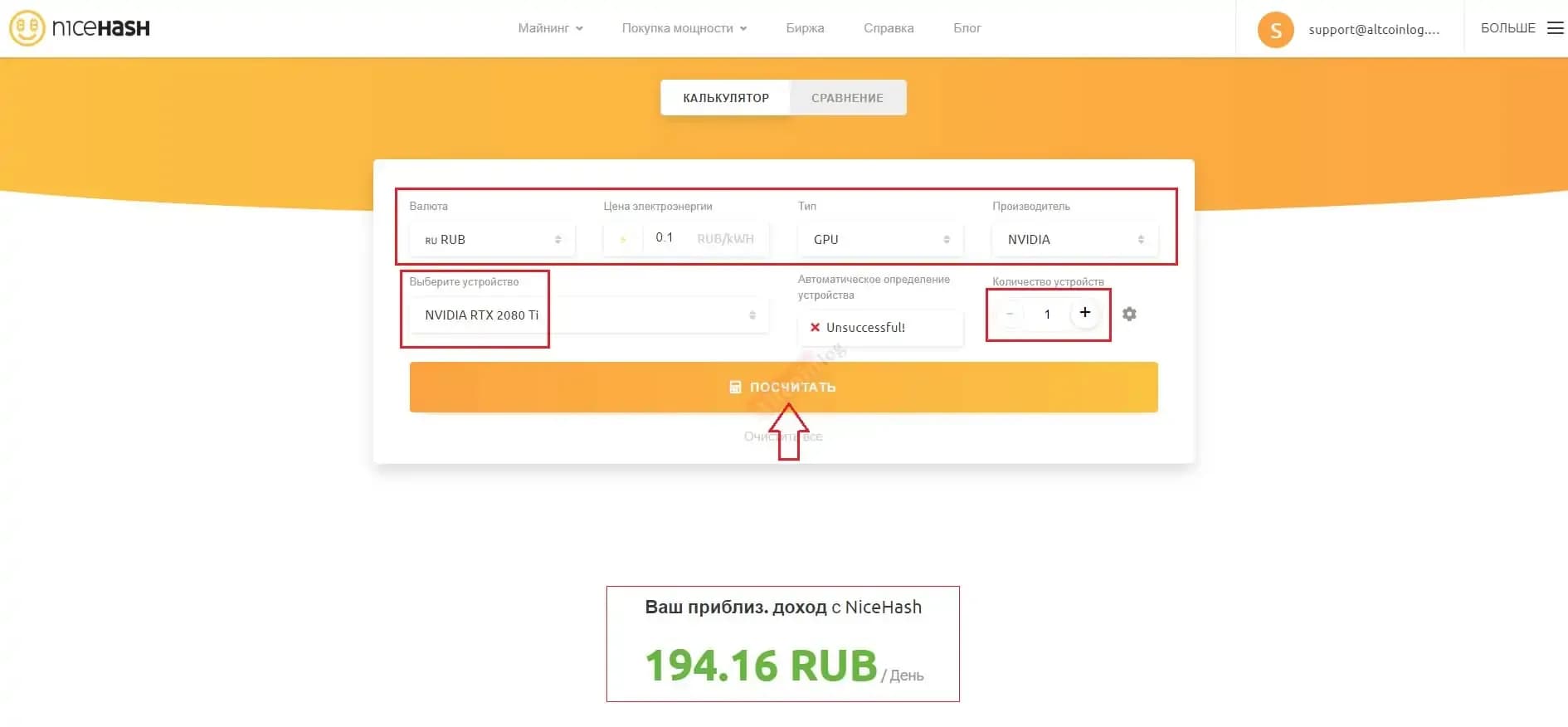The height and width of the screenshot is (727, 1568).
Task: Click the Автоматическое определение устройства label
Action: (x=874, y=287)
